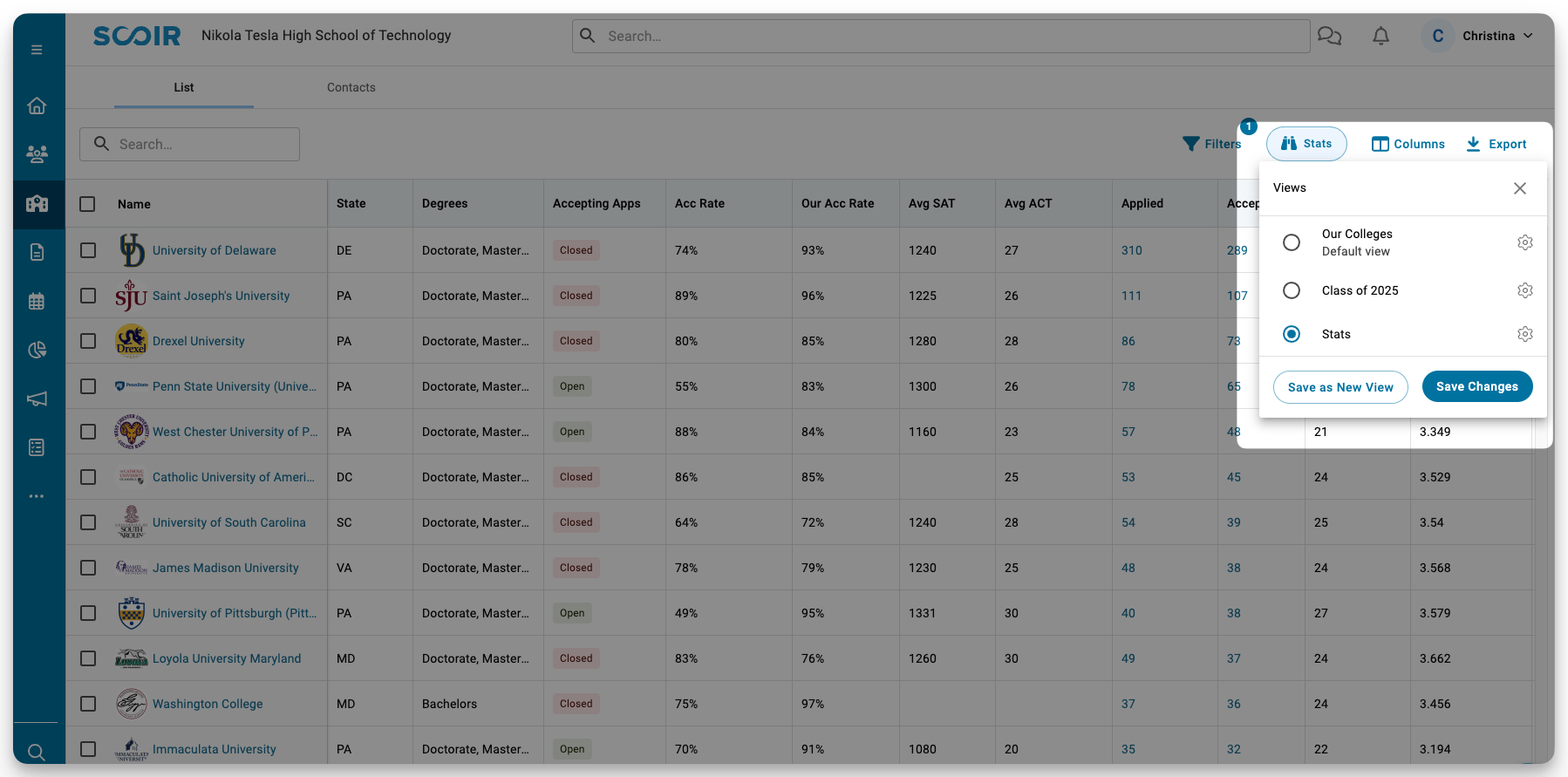Open the Students group icon in sidebar
1568x777 pixels.
pyautogui.click(x=37, y=154)
